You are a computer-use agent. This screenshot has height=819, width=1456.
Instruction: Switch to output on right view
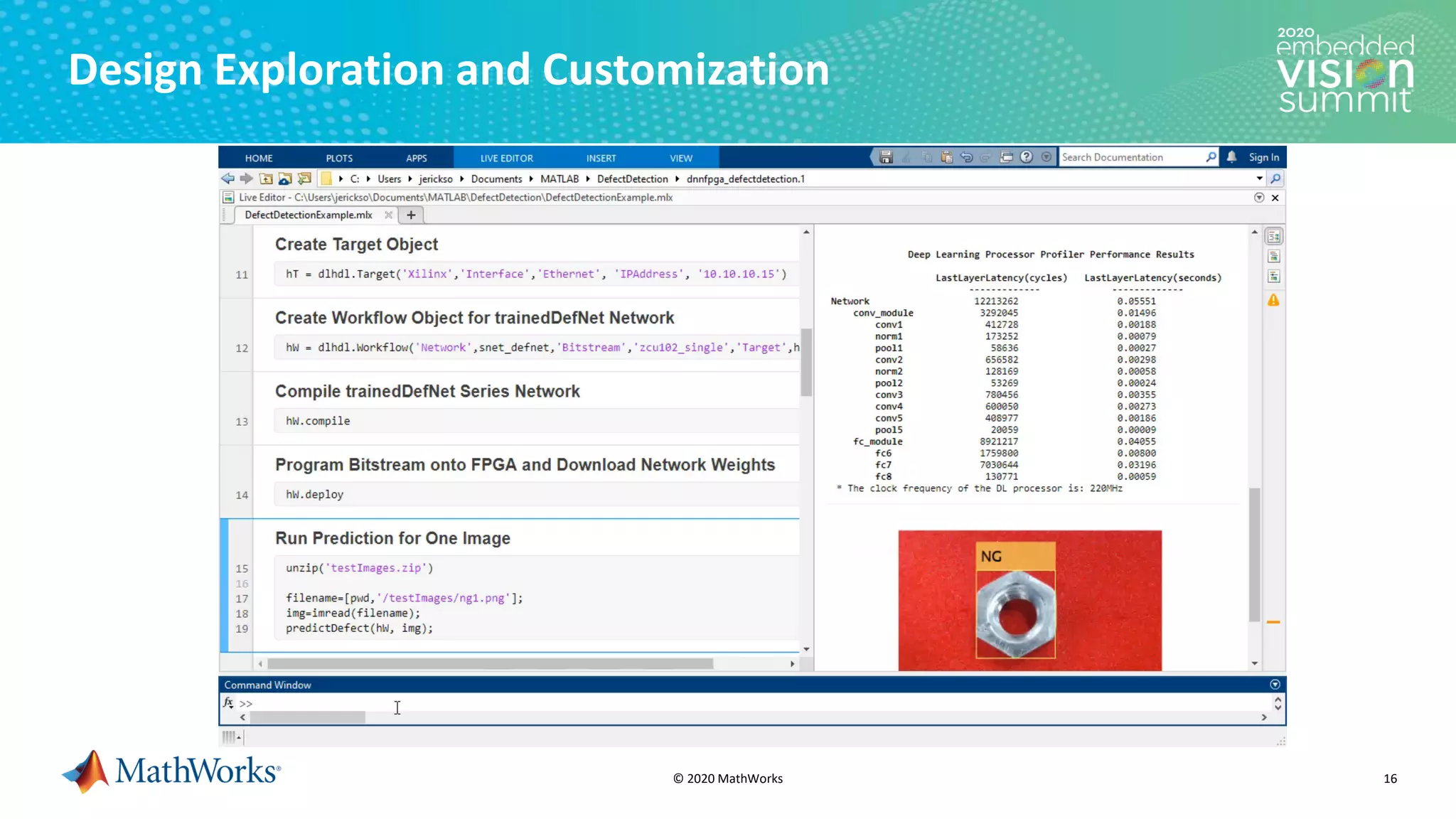click(1273, 237)
